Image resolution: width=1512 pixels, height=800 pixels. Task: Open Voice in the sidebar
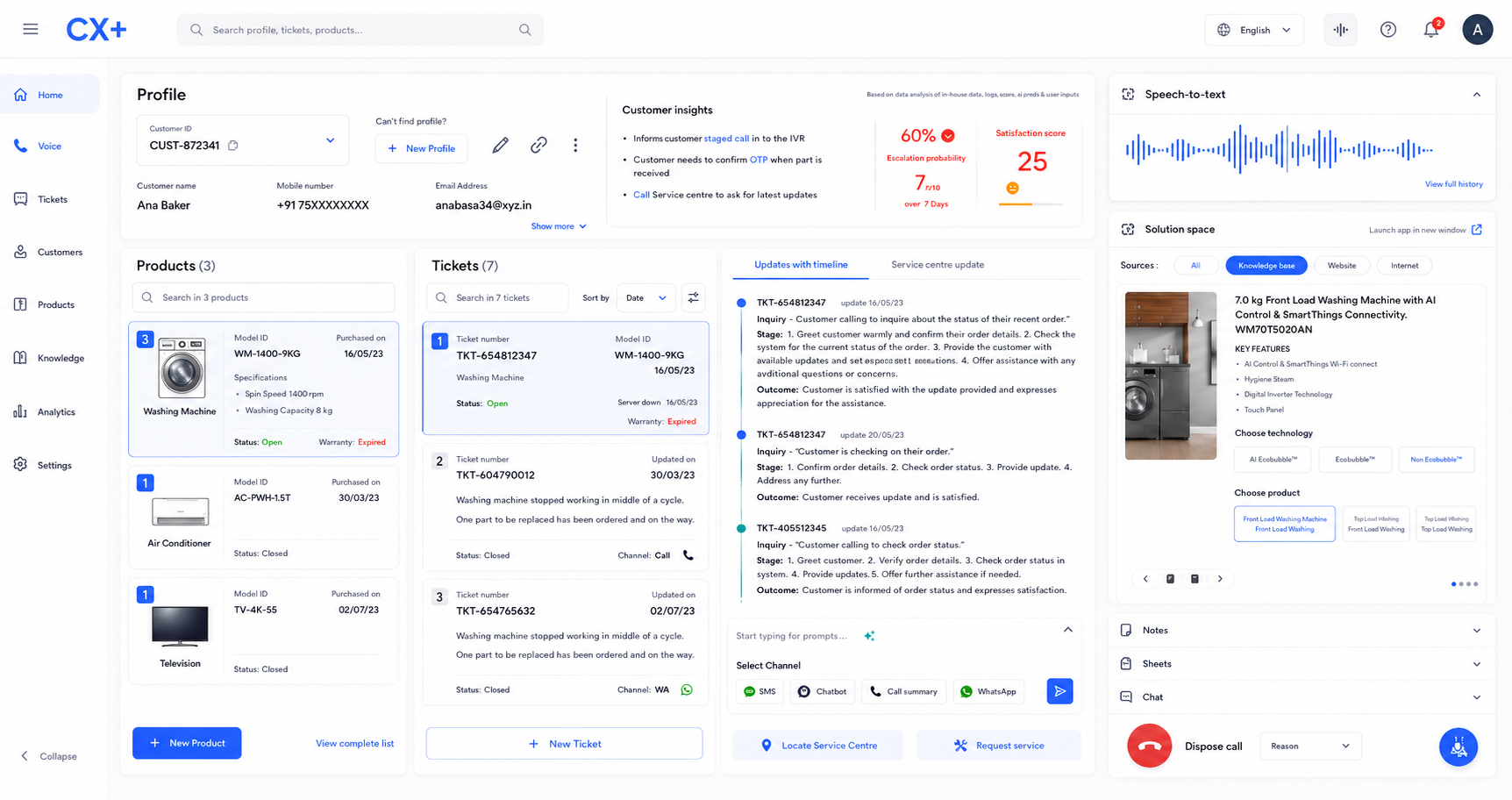coord(50,146)
